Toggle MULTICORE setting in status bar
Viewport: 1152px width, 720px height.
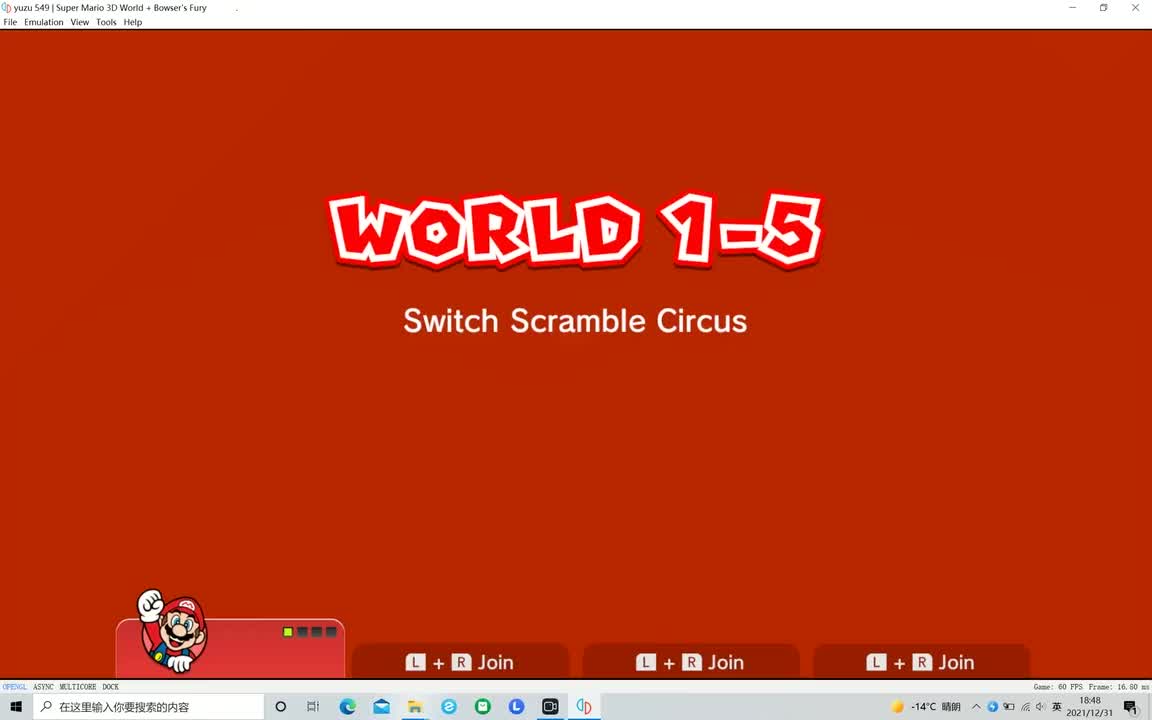pos(77,687)
